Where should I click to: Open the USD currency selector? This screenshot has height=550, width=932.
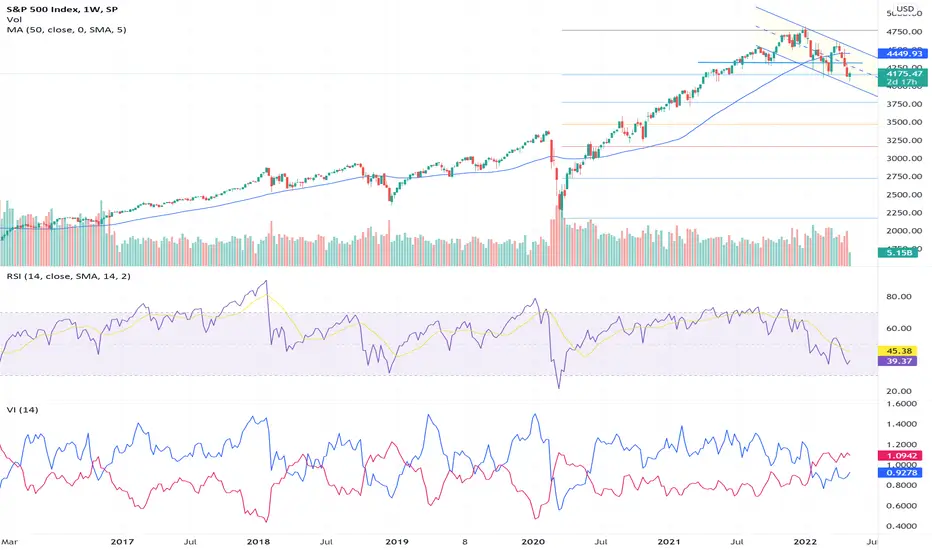[x=905, y=9]
